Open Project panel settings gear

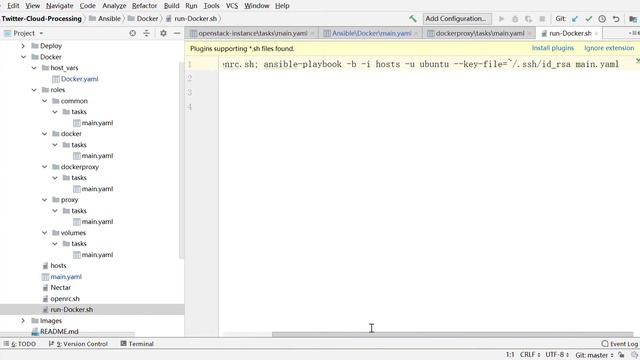pyautogui.click(x=163, y=33)
